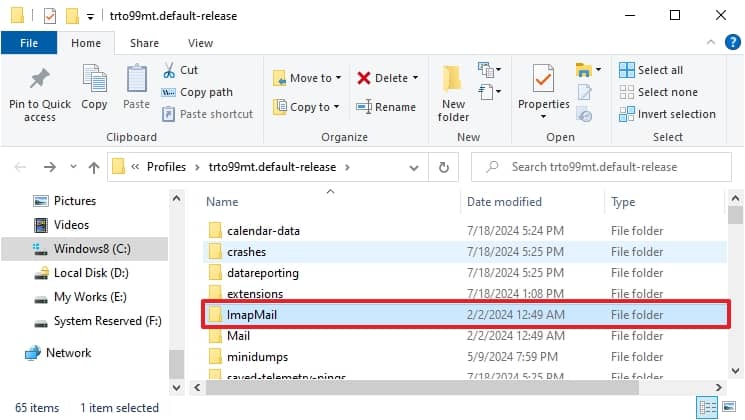
Task: Click the Edit icon in Open group
Action: tap(584, 92)
